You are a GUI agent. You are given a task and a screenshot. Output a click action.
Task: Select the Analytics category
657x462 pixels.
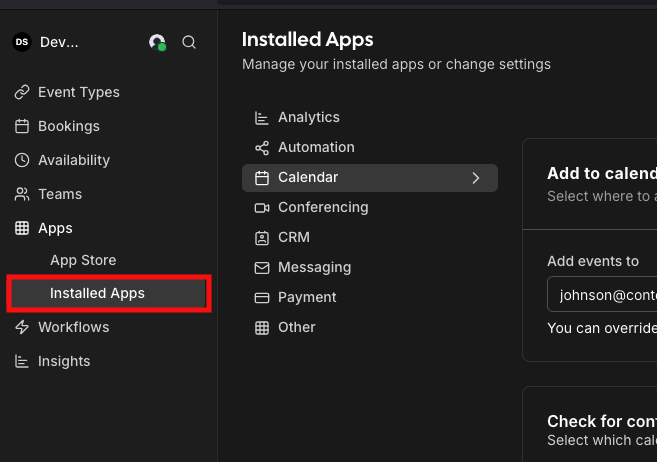pyautogui.click(x=308, y=117)
